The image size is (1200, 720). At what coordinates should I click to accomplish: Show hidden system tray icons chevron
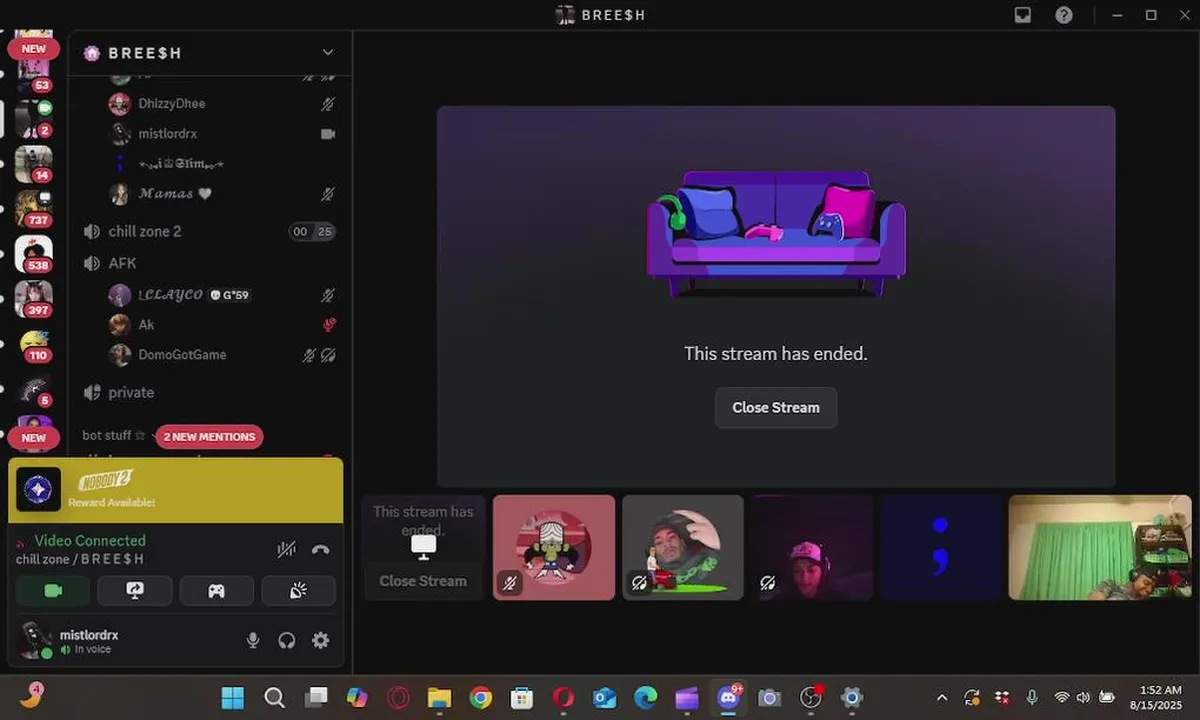click(942, 698)
